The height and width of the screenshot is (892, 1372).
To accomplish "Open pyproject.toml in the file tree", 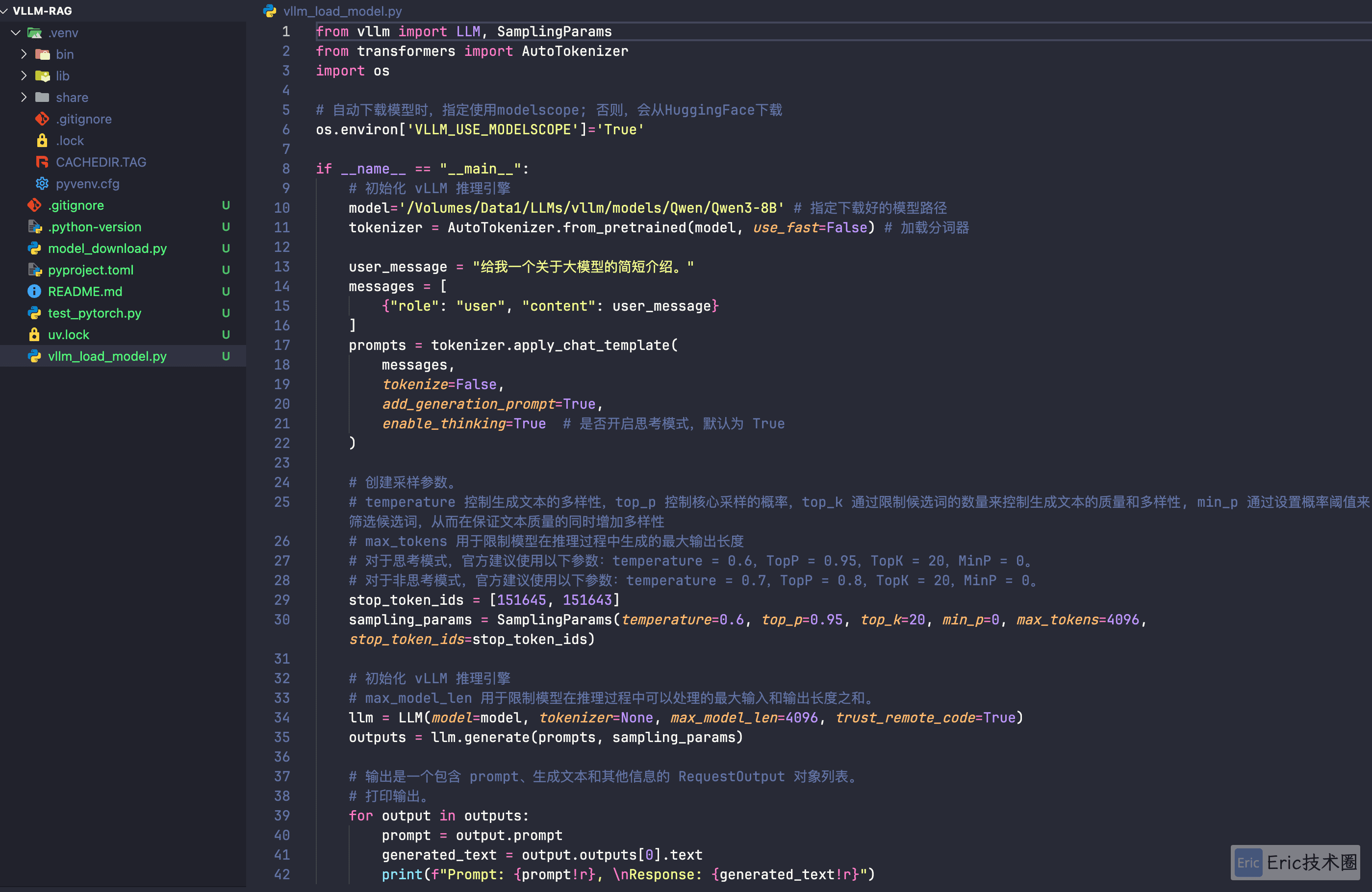I will pyautogui.click(x=91, y=270).
